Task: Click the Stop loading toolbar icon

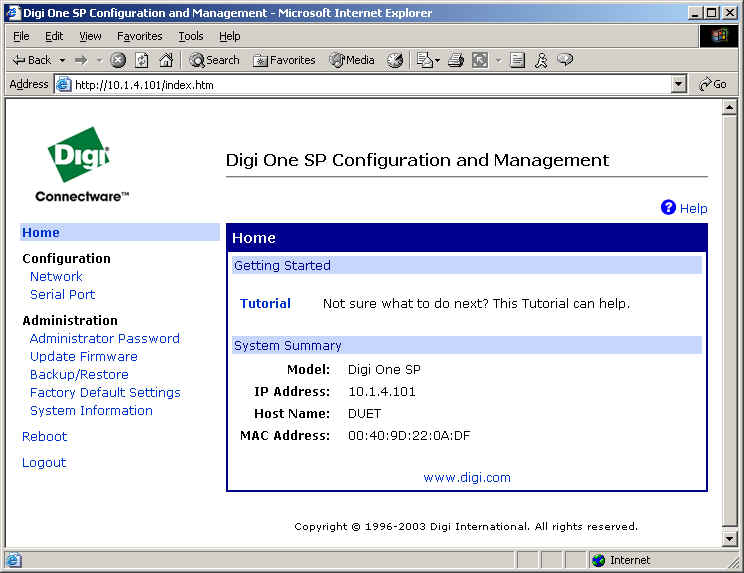Action: 118,60
